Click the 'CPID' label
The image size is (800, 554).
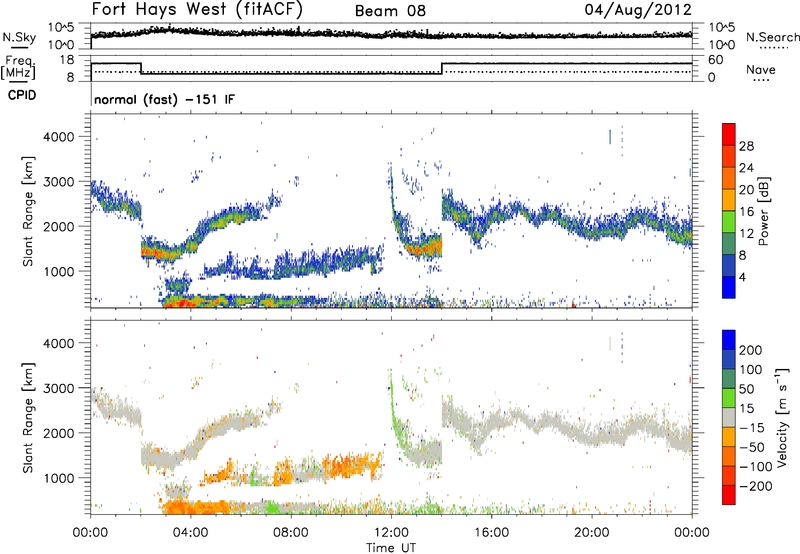coord(22,95)
